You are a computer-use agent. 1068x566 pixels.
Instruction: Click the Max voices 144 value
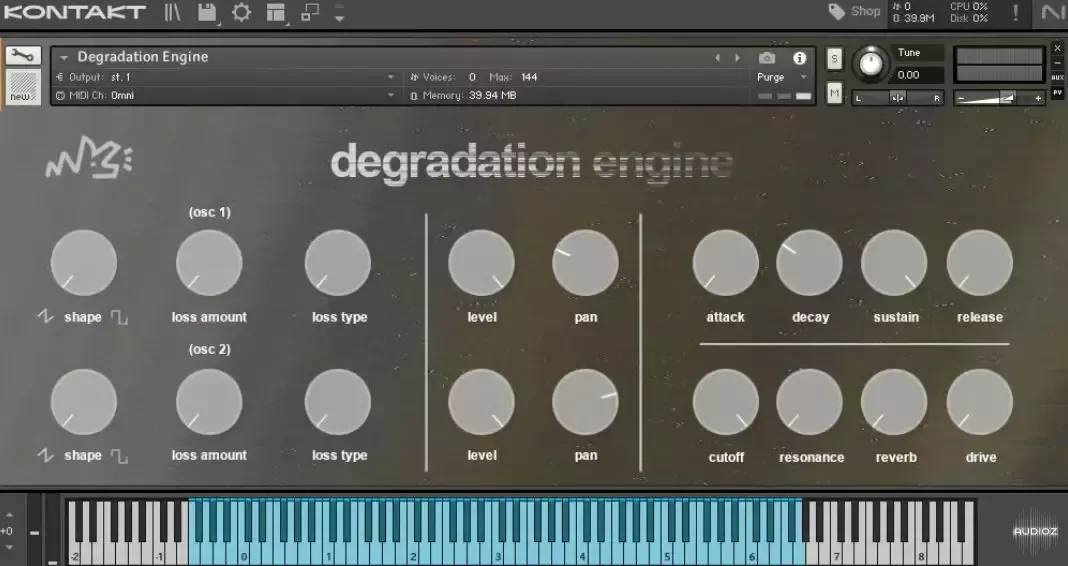[529, 77]
